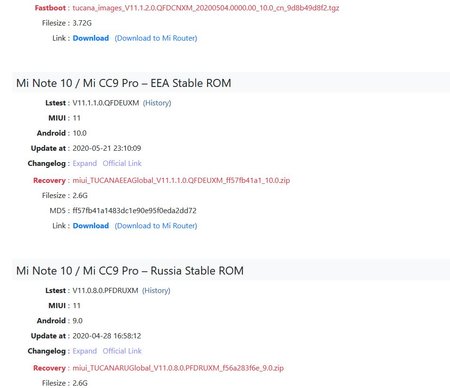This screenshot has width=450, height=388.
Task: Download the China Fastboot ROM
Action: 91,38
